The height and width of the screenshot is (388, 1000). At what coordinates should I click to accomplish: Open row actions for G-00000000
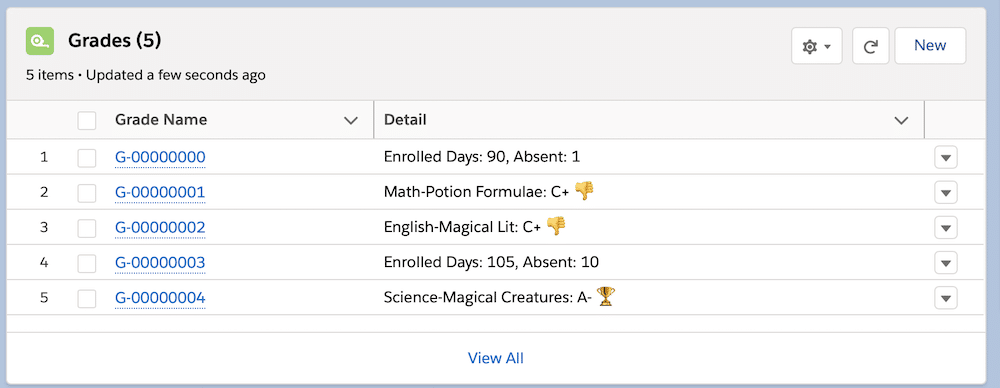pyautogui.click(x=946, y=157)
